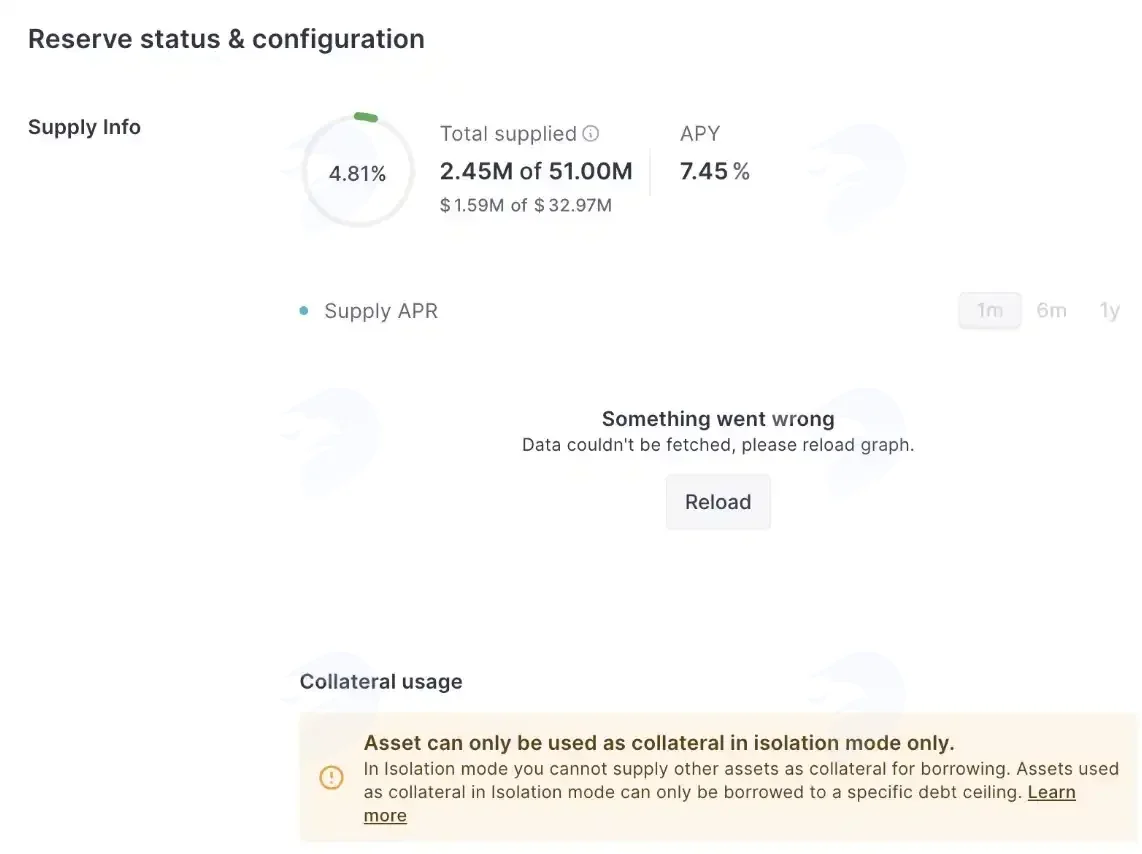Switch graph range to 6m
The image size is (1142, 854).
(x=1051, y=311)
